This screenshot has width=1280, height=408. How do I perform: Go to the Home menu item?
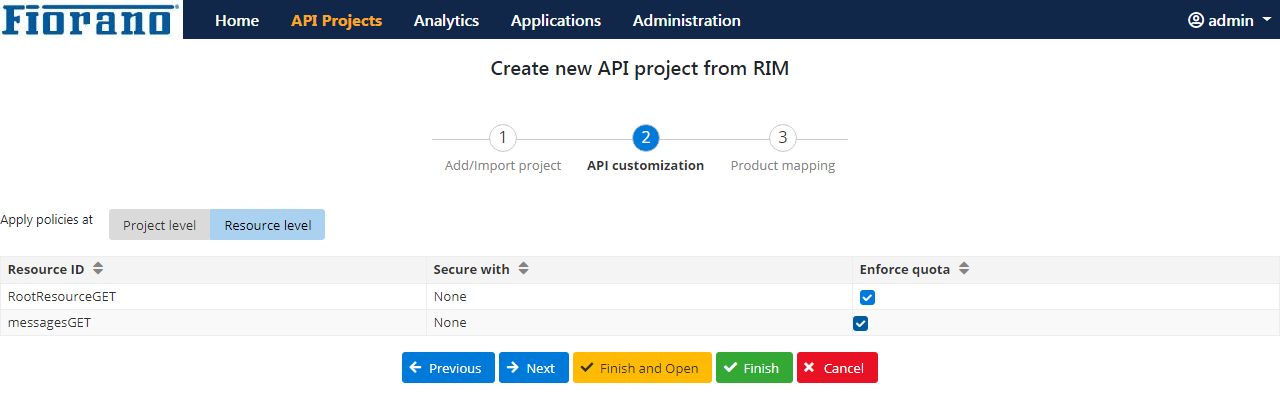coord(237,20)
